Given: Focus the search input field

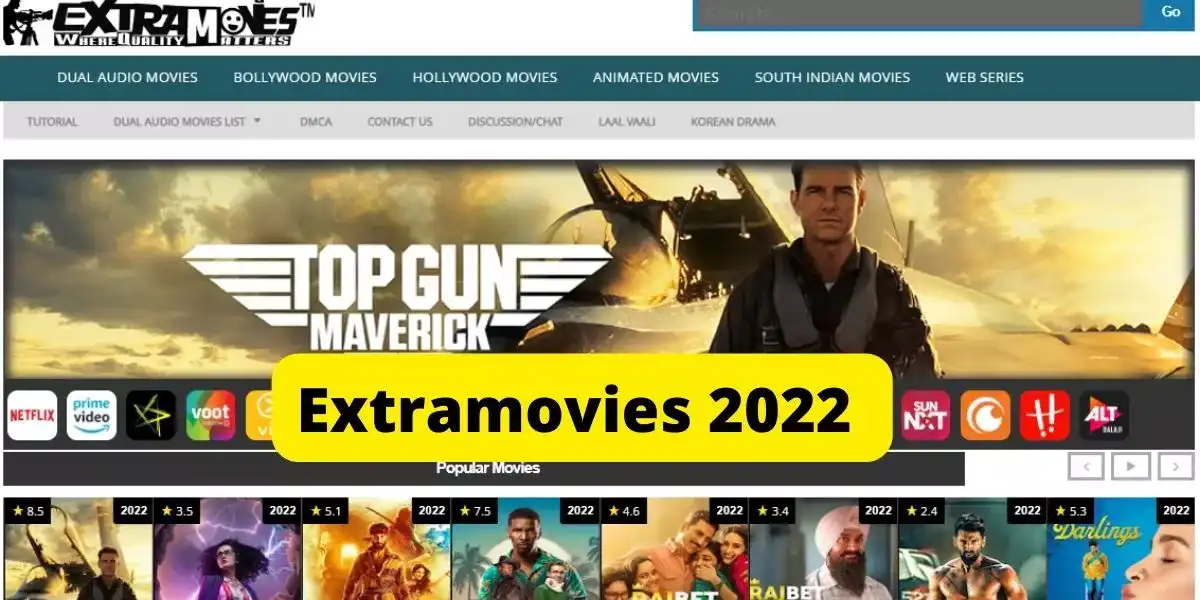Looking at the screenshot, I should click(918, 13).
